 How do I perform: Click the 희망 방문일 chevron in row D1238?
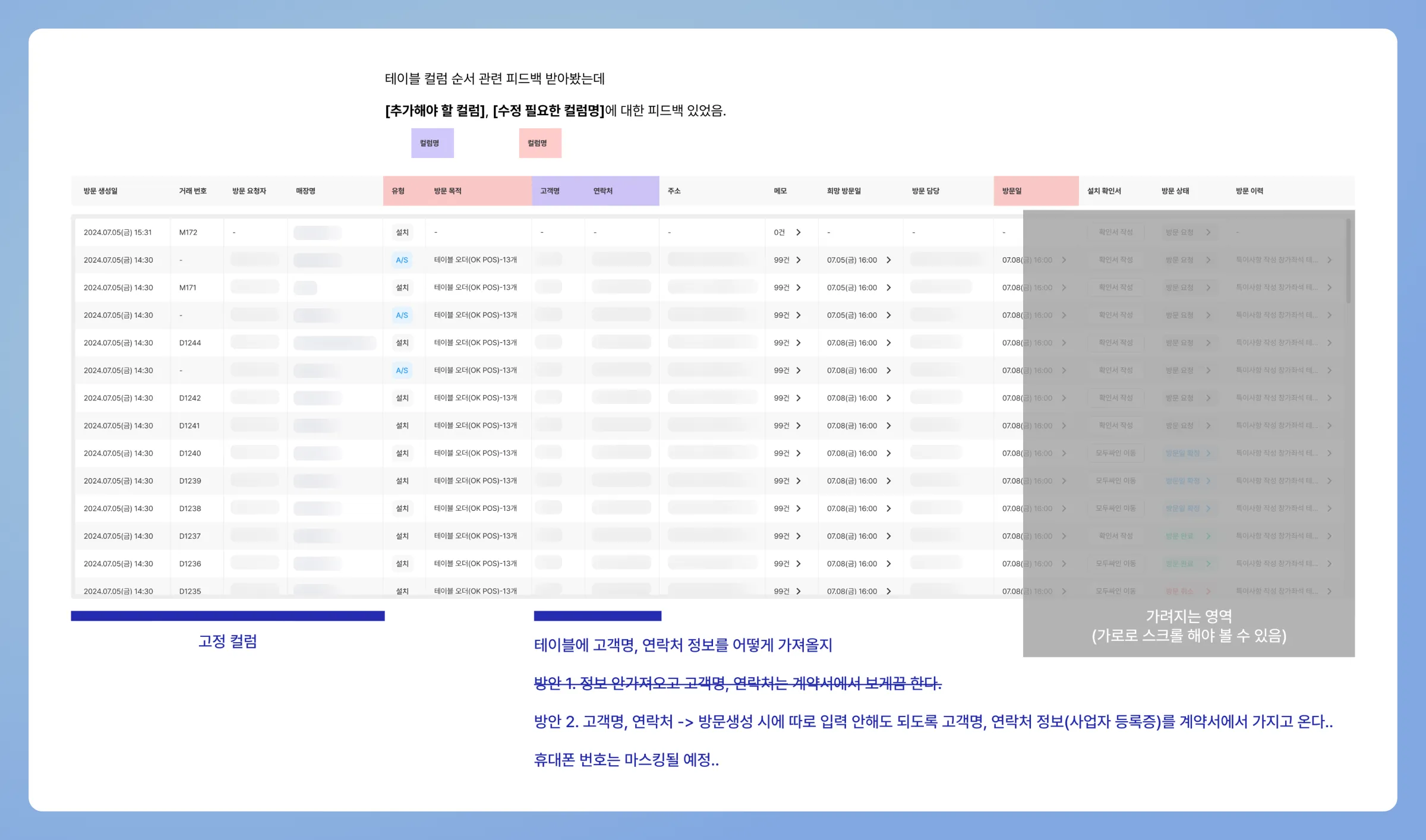click(888, 509)
